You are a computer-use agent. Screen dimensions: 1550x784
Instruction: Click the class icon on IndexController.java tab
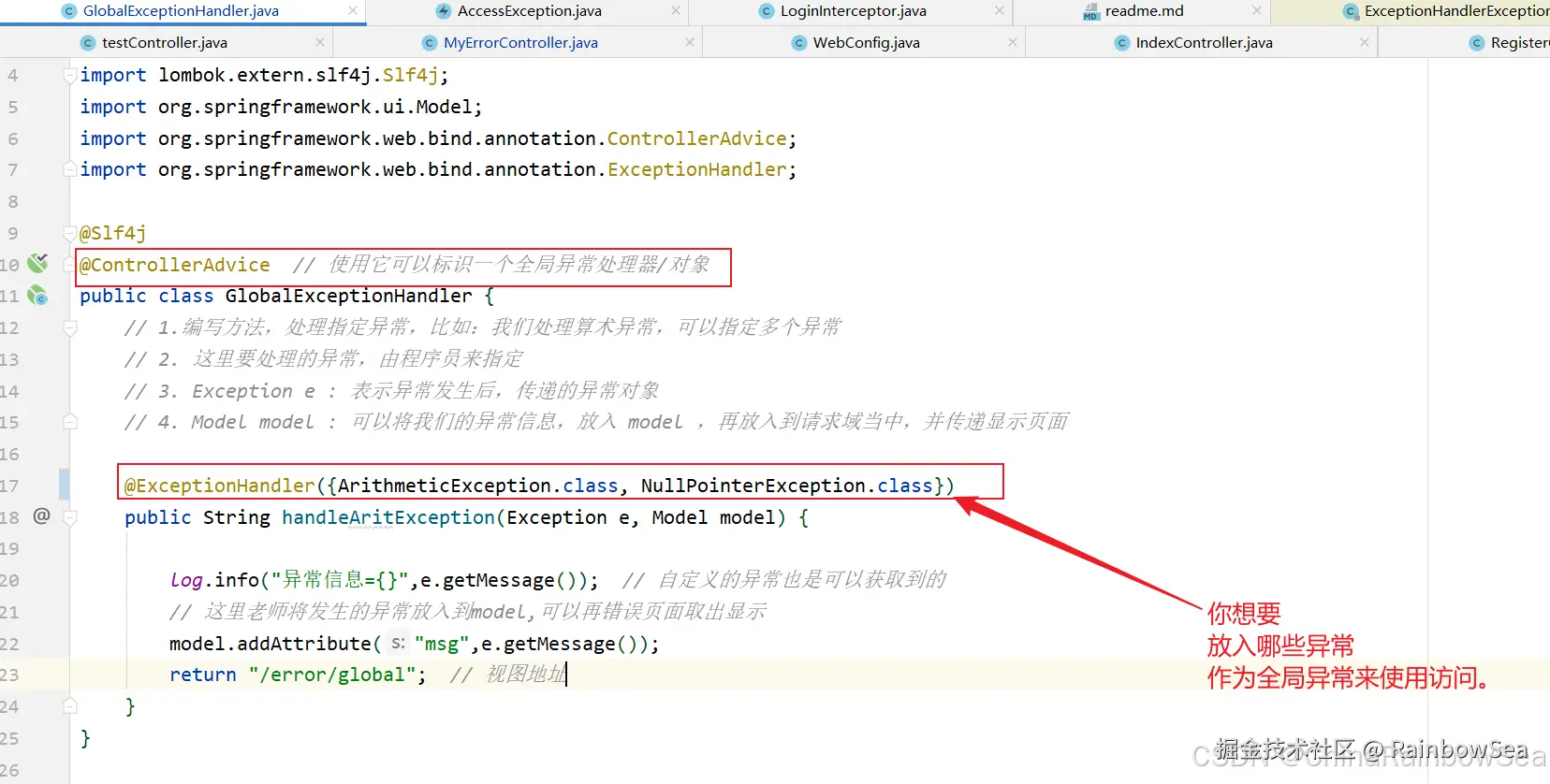click(1122, 43)
